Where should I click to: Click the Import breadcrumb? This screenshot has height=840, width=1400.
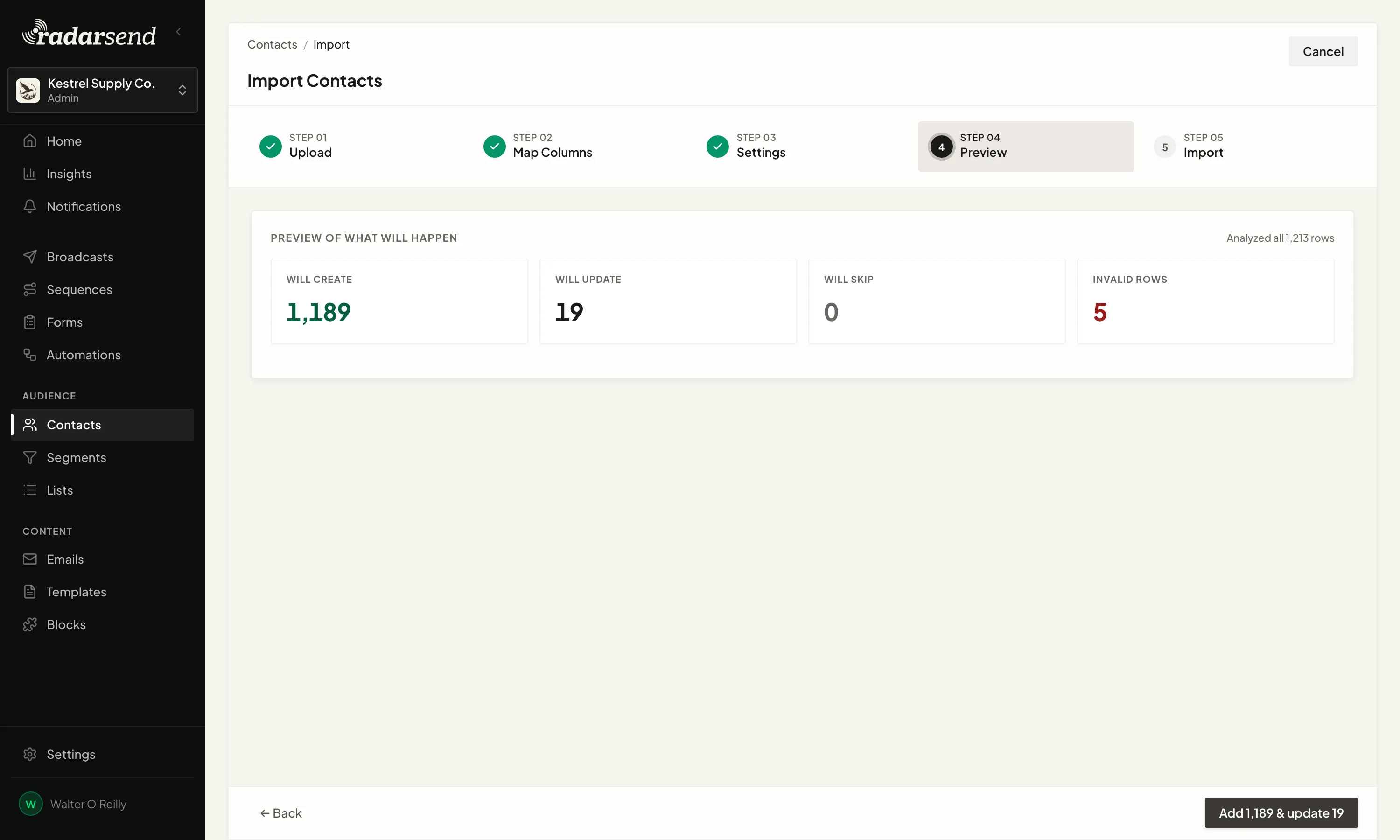[x=331, y=45]
